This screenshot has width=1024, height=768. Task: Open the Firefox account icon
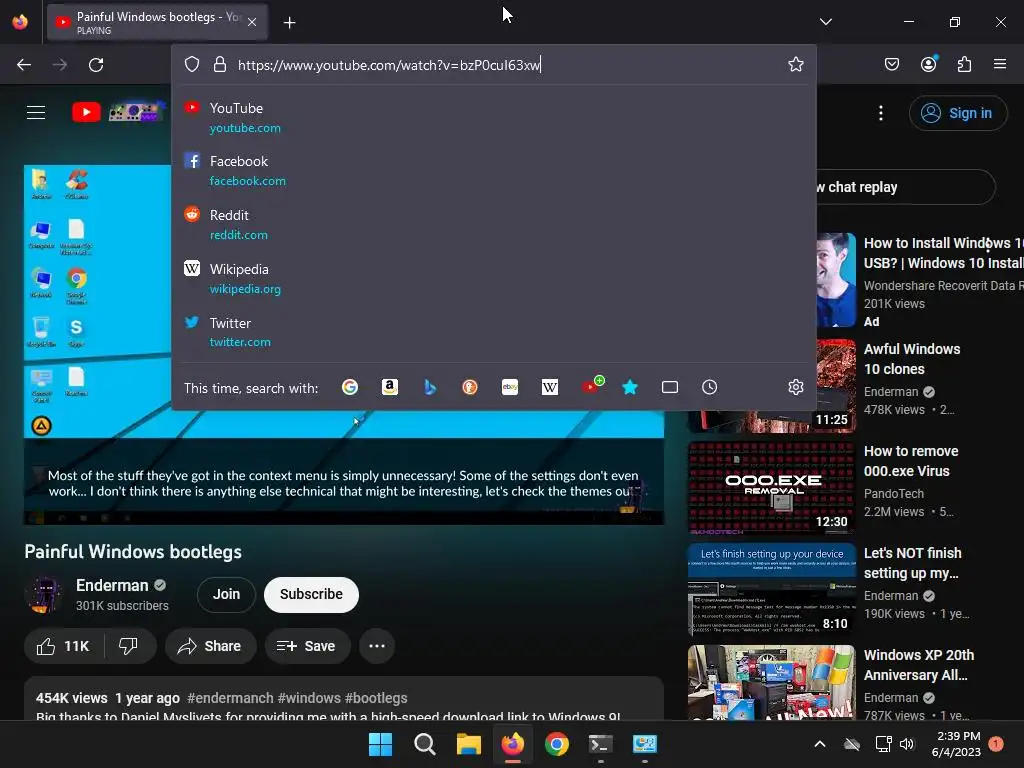click(928, 64)
